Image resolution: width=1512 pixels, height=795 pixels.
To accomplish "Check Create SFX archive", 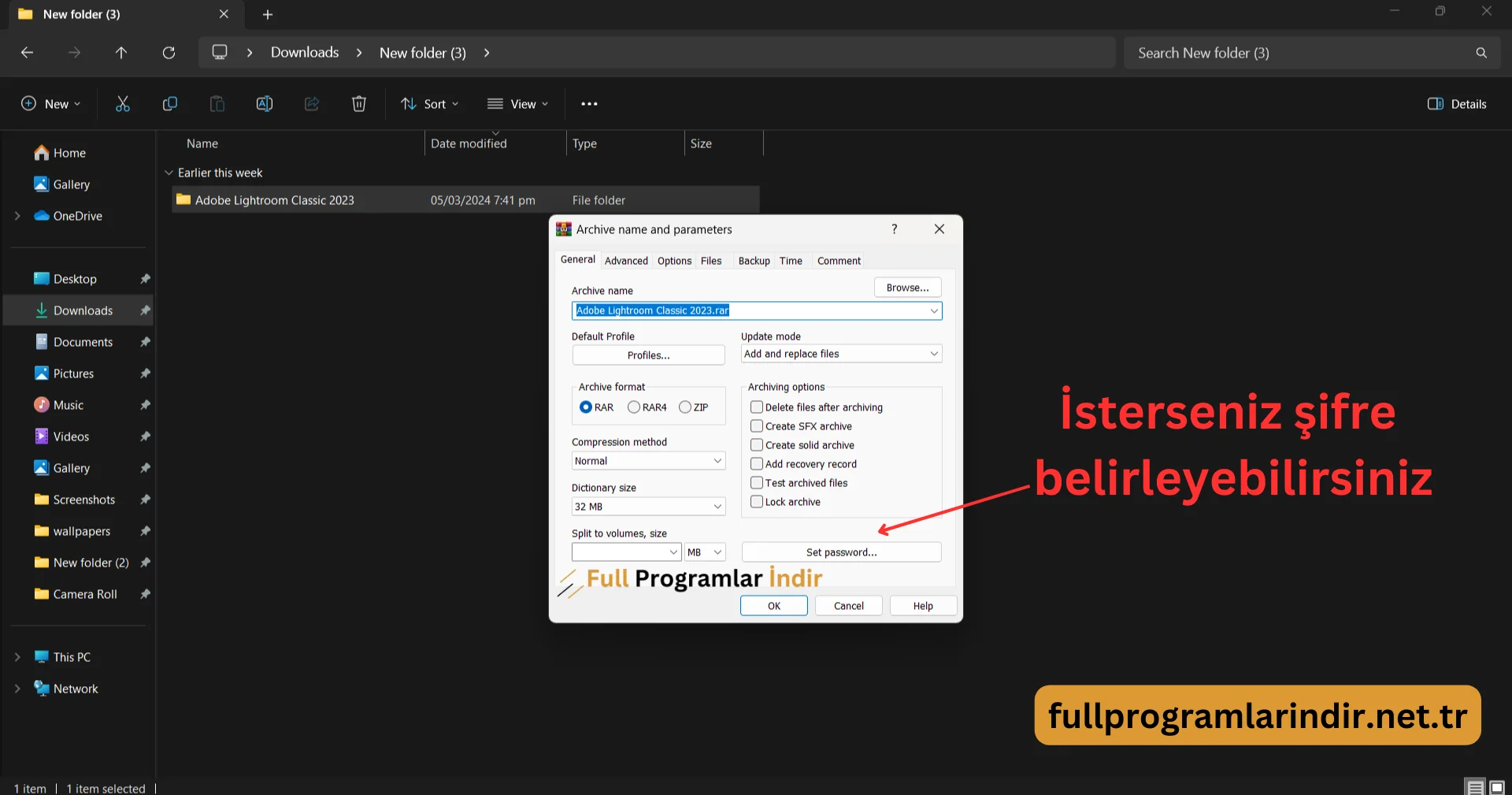I will click(757, 426).
